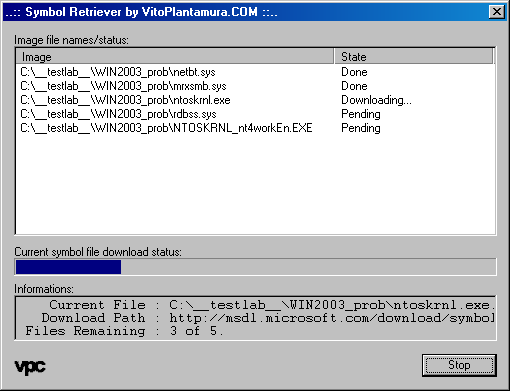Click the Pending state for rdbss.sys
The width and height of the screenshot is (510, 391).
(361, 114)
